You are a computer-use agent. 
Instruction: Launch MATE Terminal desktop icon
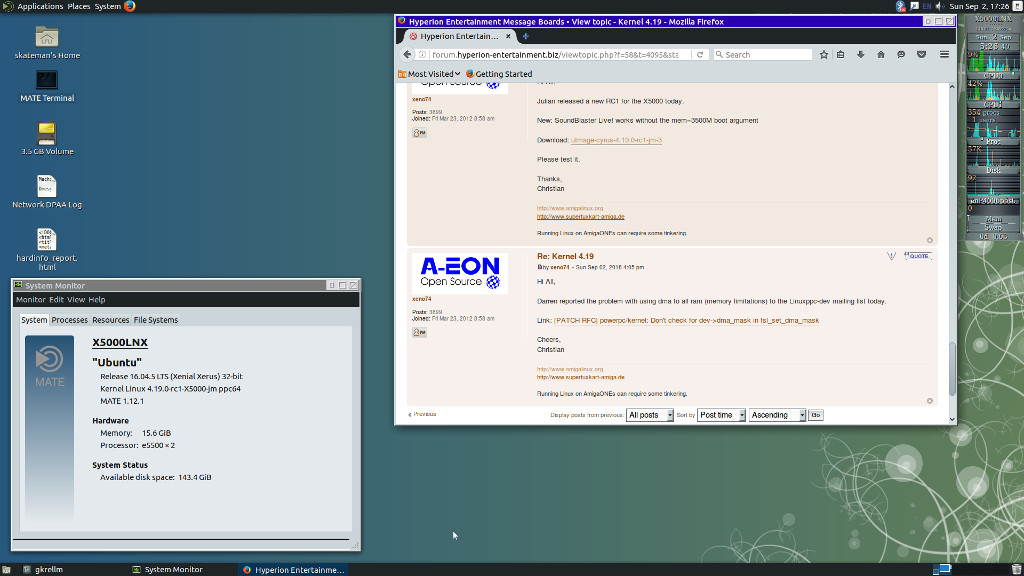pyautogui.click(x=47, y=86)
